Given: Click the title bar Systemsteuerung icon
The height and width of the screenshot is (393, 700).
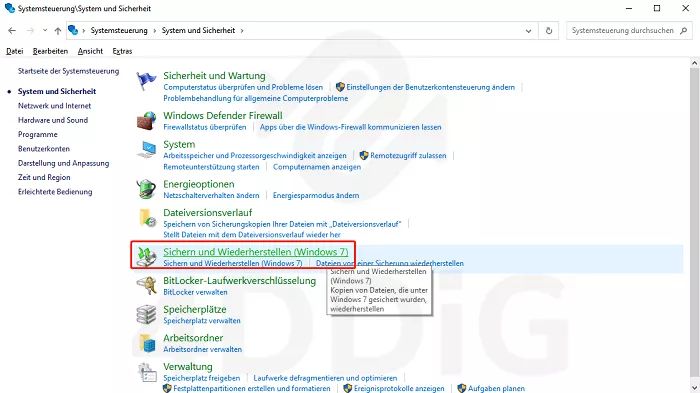Looking at the screenshot, I should (x=10, y=8).
